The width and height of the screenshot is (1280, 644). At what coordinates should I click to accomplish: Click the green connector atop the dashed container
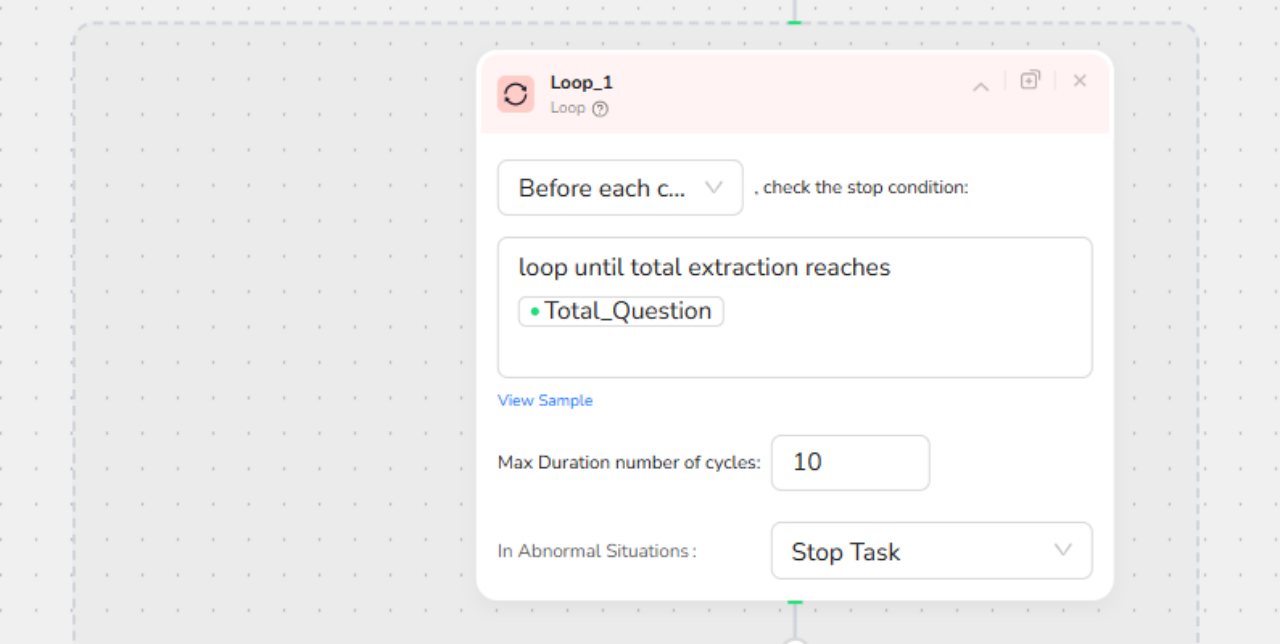click(794, 21)
